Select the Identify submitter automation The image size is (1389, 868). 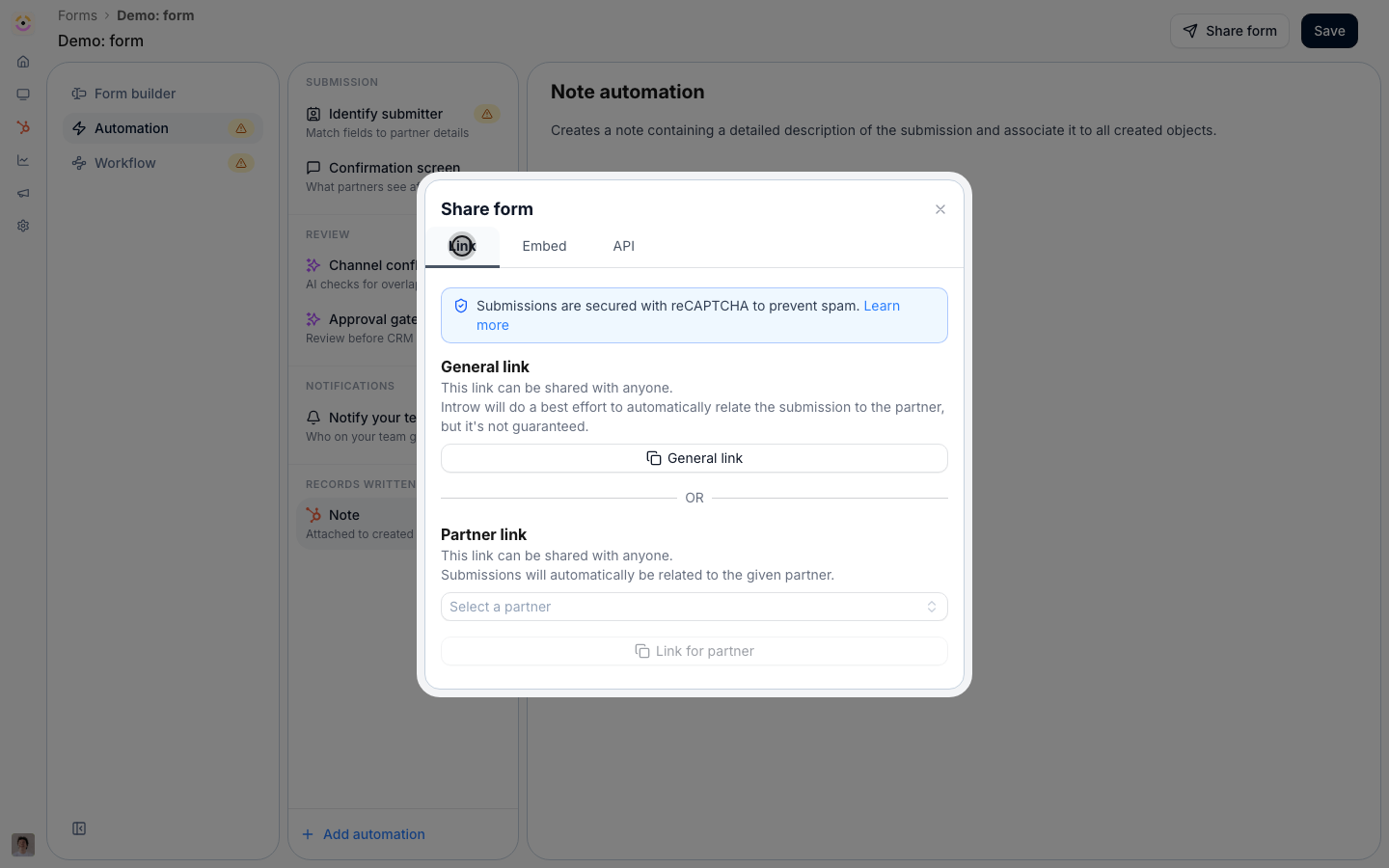point(403,122)
